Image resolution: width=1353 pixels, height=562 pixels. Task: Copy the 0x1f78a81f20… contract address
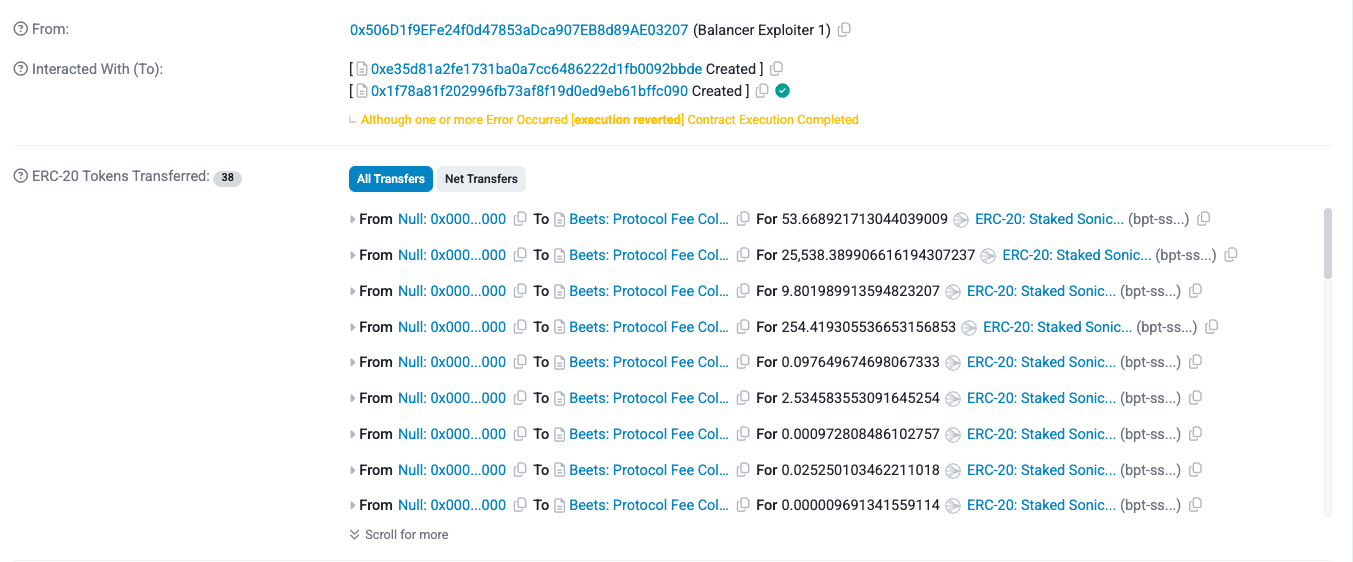[762, 91]
